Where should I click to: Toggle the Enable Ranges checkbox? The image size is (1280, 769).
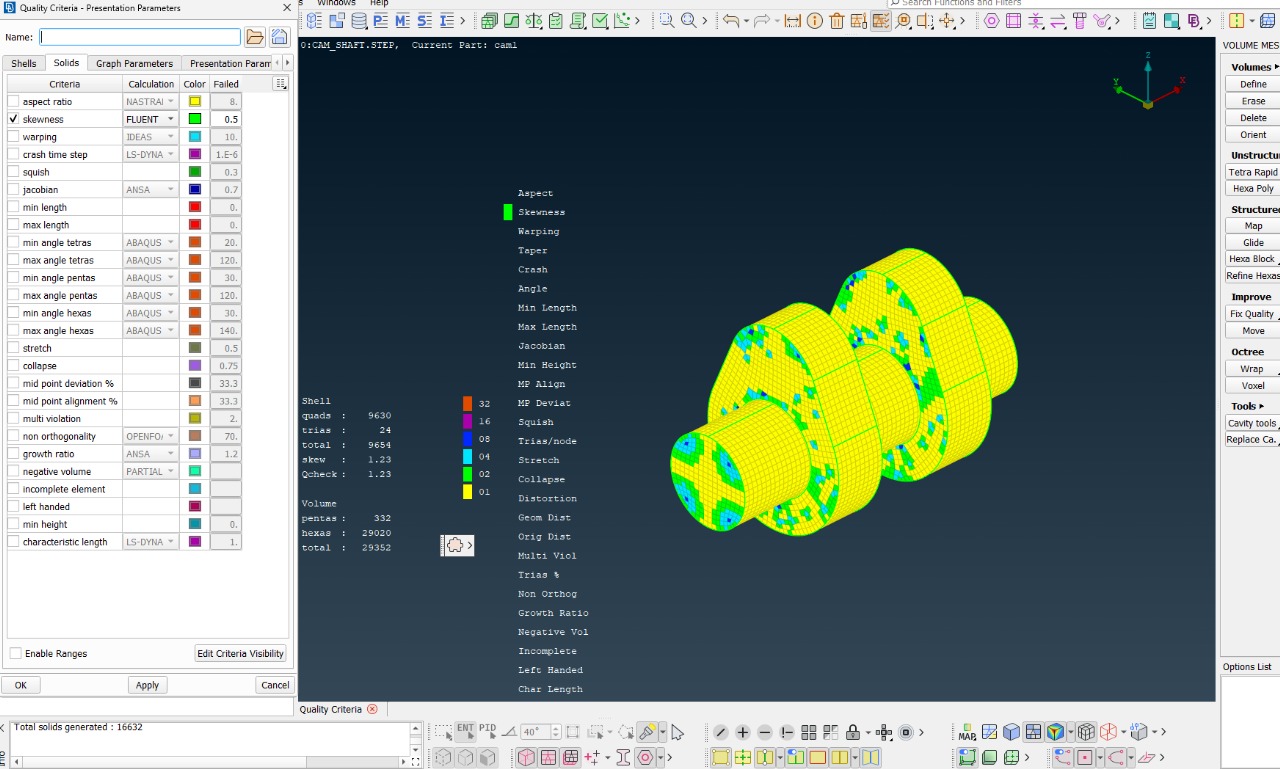click(16, 653)
